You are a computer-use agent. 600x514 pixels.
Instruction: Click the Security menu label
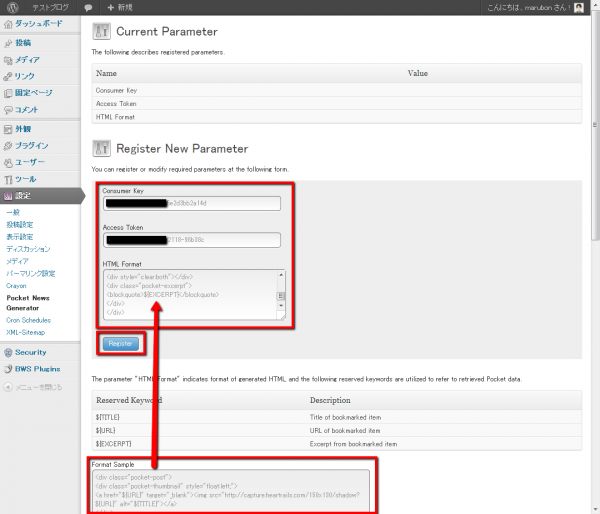(31, 352)
